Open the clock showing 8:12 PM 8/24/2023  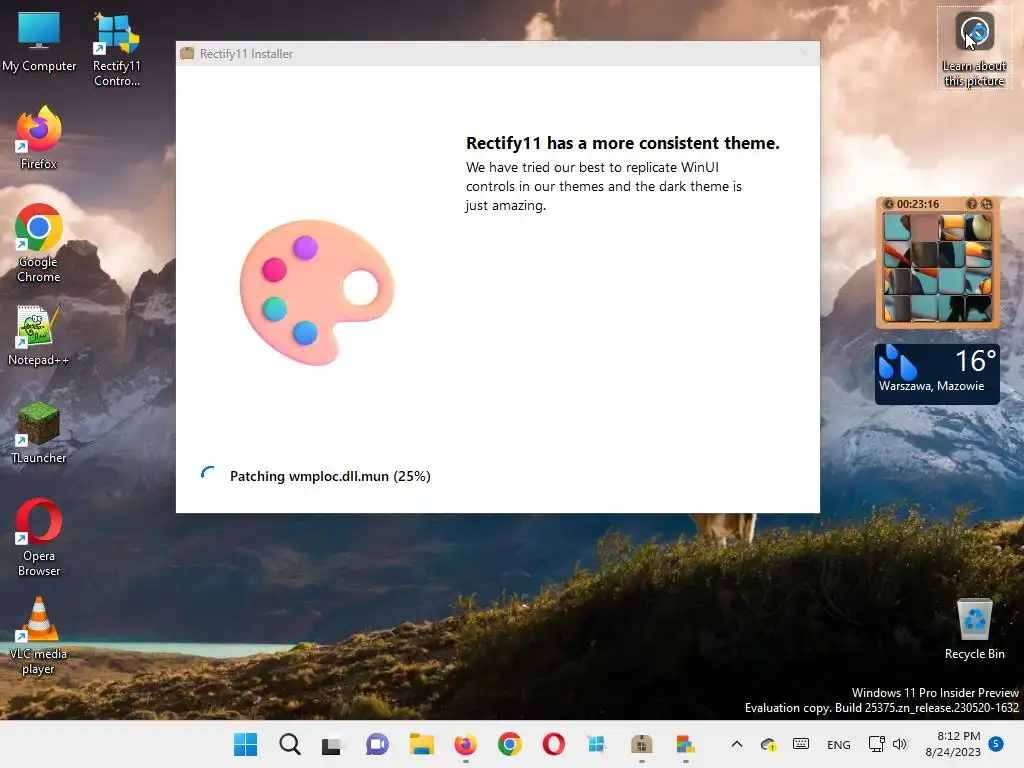click(953, 744)
